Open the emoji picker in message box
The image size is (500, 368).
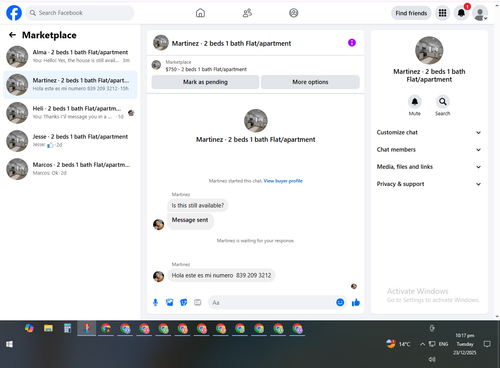(x=340, y=302)
